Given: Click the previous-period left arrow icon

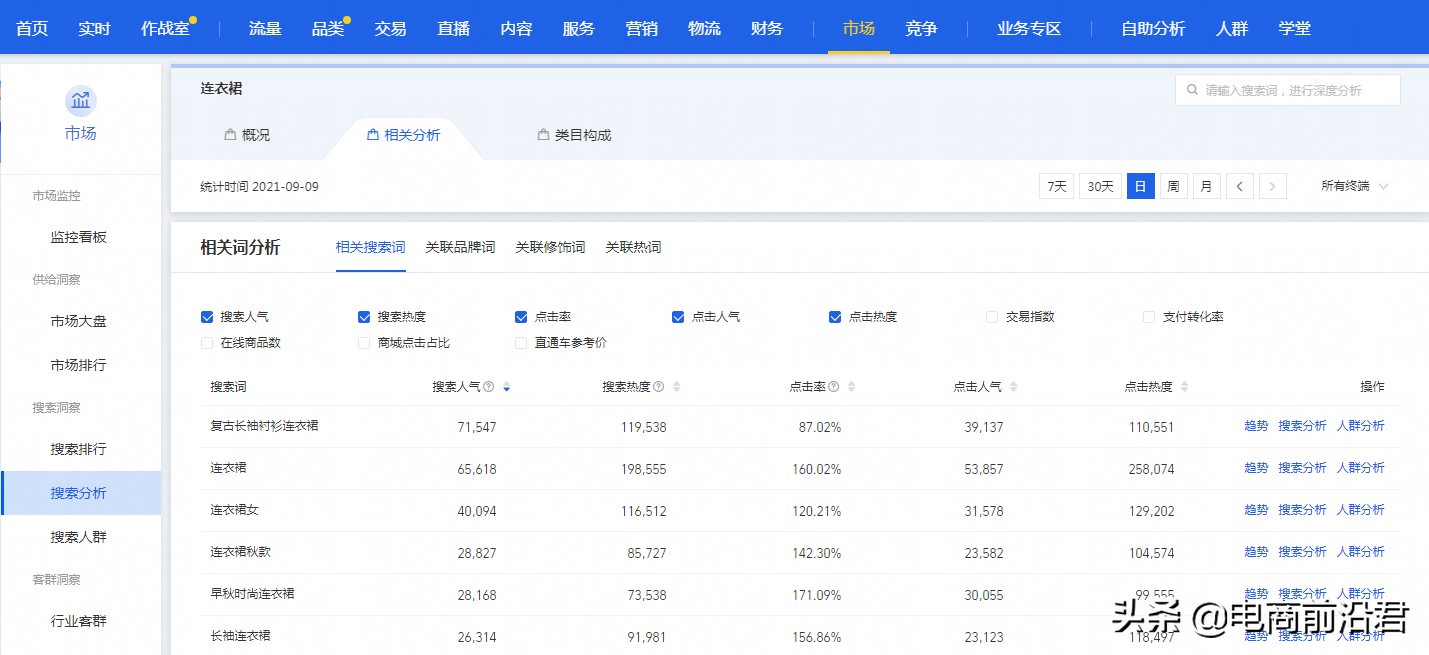Looking at the screenshot, I should [1239, 186].
